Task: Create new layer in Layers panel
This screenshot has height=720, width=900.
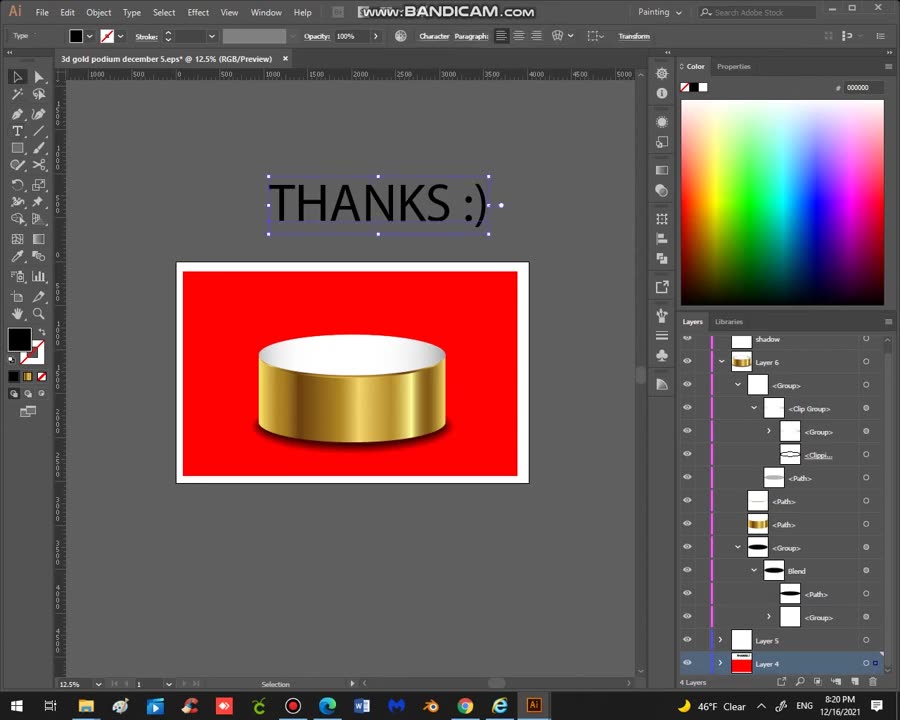Action: 855,682
